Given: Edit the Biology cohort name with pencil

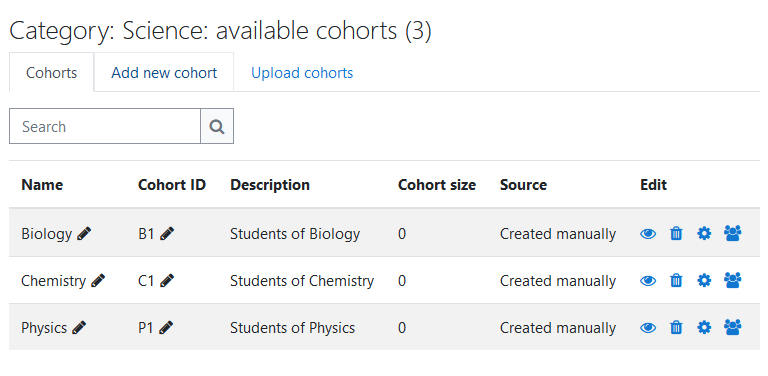Looking at the screenshot, I should (84, 234).
